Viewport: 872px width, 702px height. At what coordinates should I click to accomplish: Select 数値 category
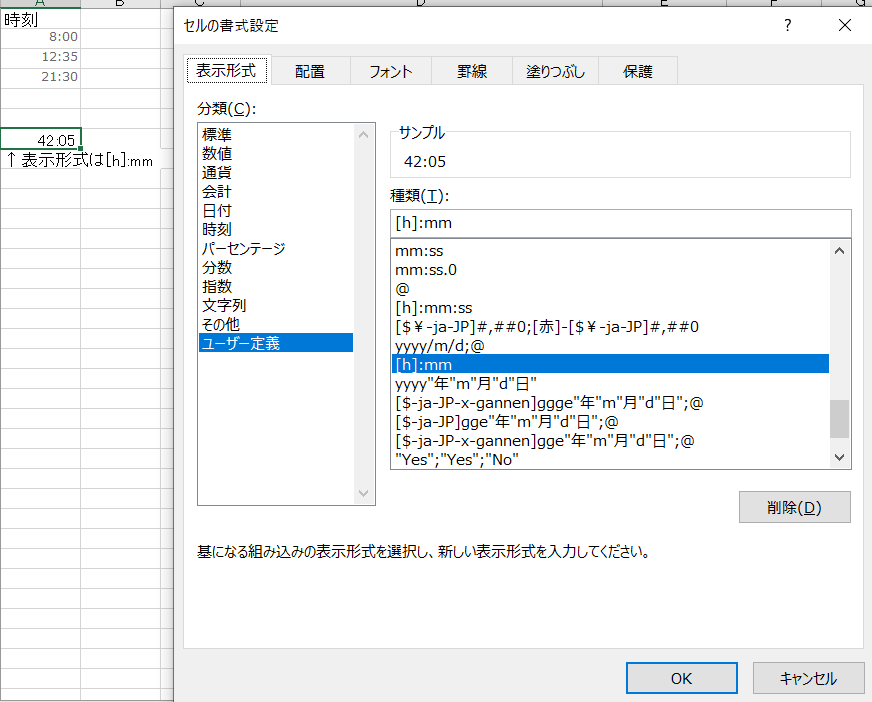(x=276, y=154)
